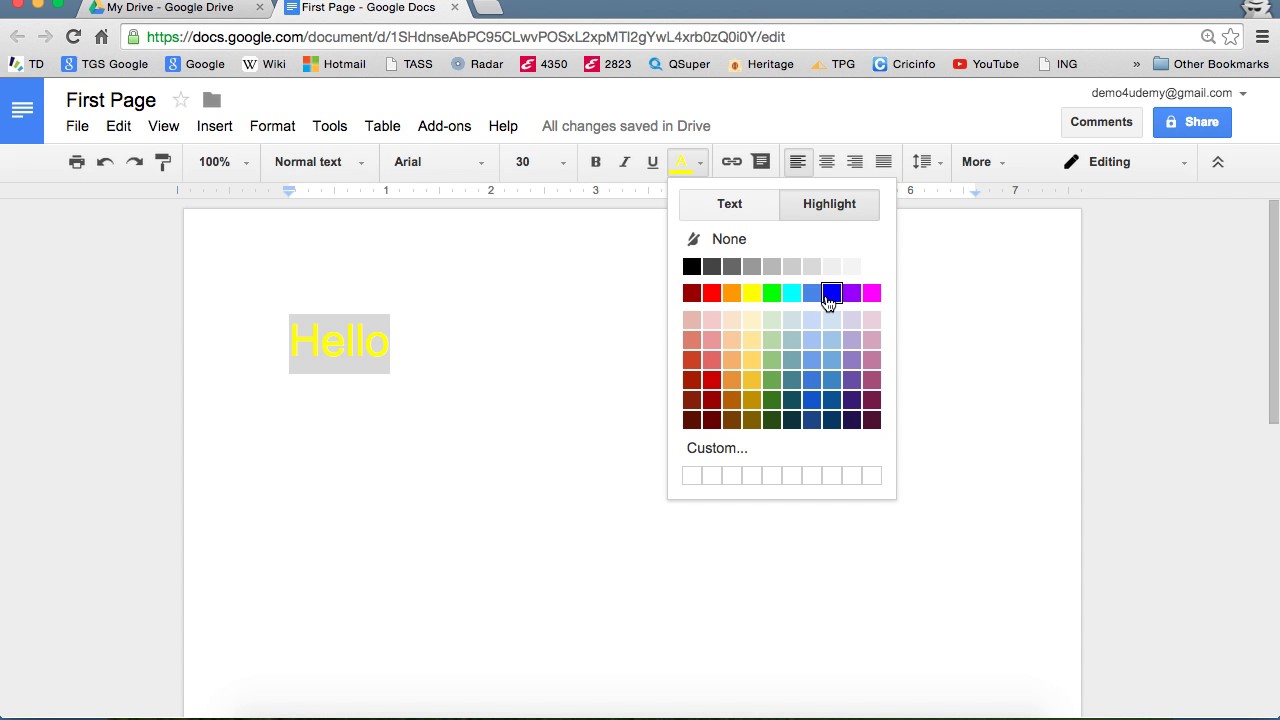The width and height of the screenshot is (1280, 720).
Task: Pick the black color swatch
Action: pos(692,266)
